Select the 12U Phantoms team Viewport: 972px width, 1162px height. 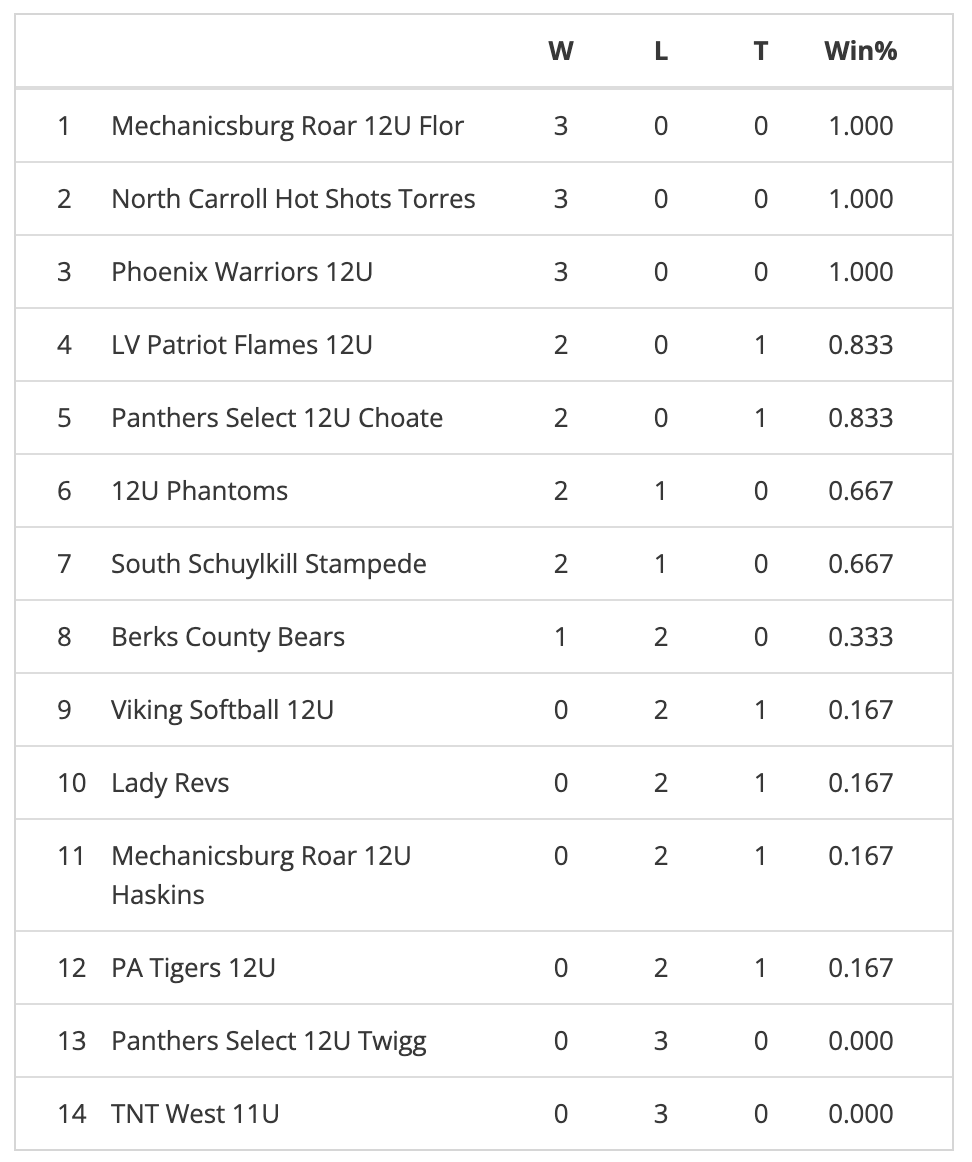click(200, 491)
